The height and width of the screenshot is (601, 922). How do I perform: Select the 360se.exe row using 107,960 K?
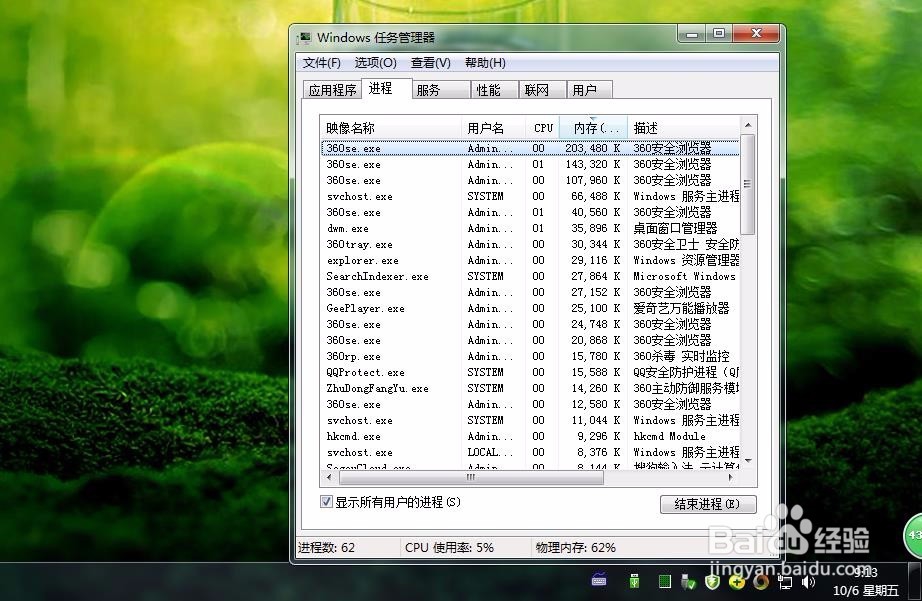[x=530, y=180]
